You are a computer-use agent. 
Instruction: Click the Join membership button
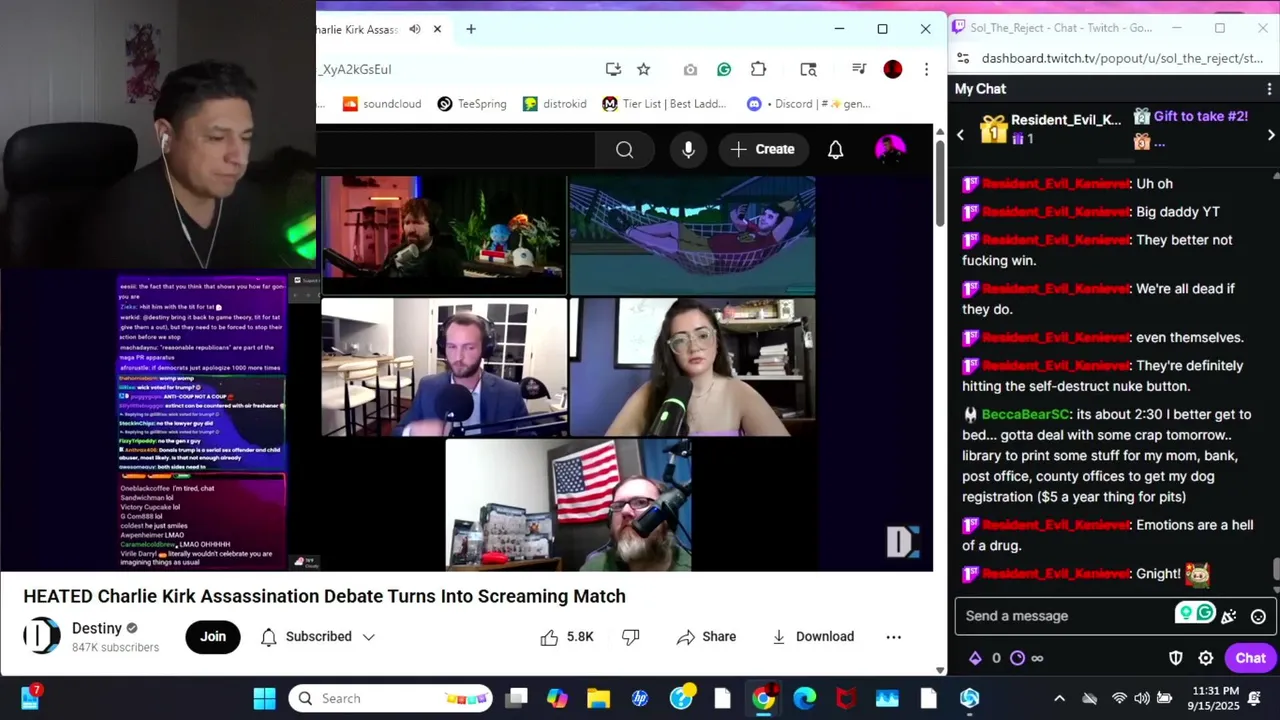[213, 636]
